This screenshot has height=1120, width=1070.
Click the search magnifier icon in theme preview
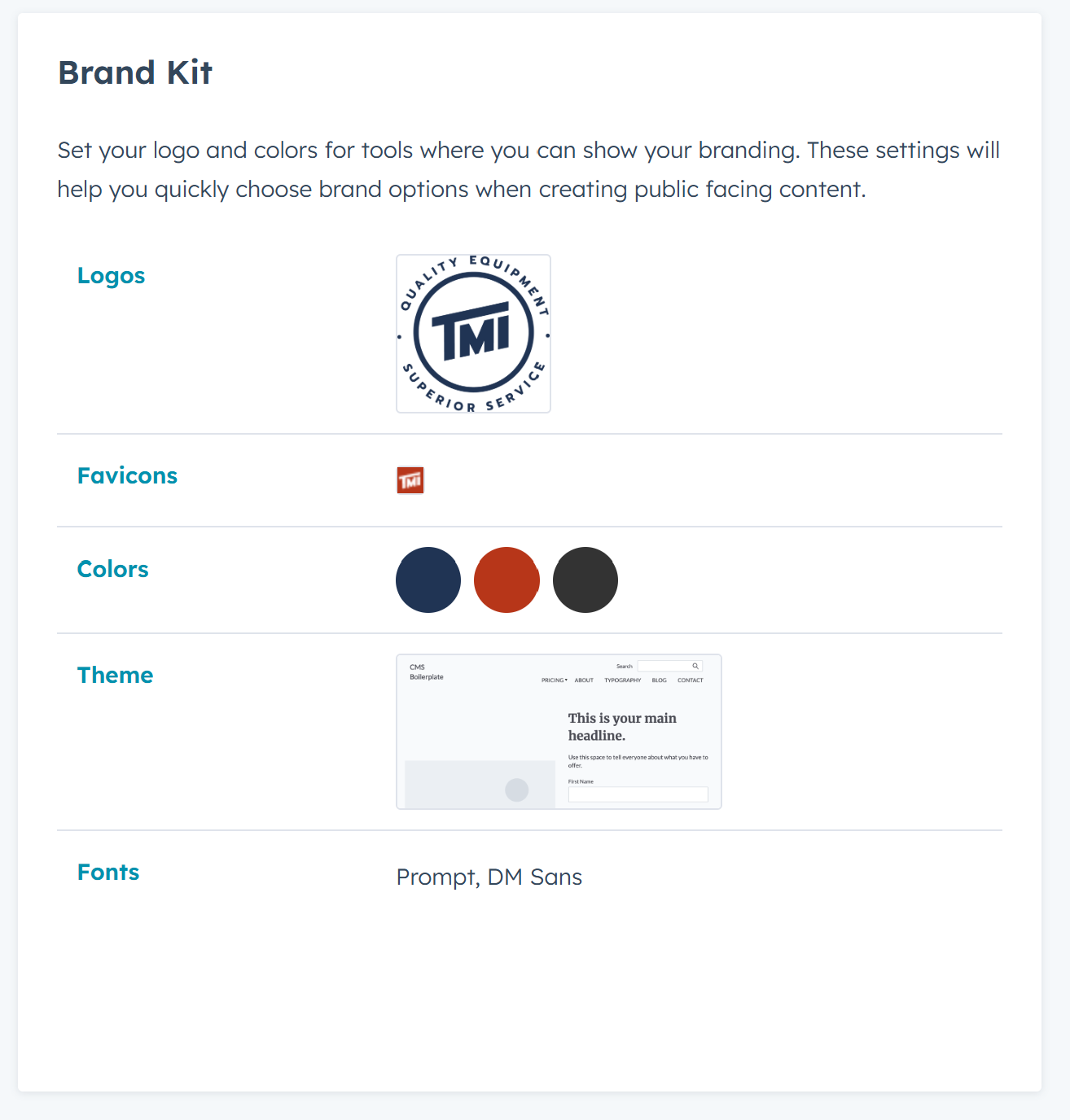(695, 666)
